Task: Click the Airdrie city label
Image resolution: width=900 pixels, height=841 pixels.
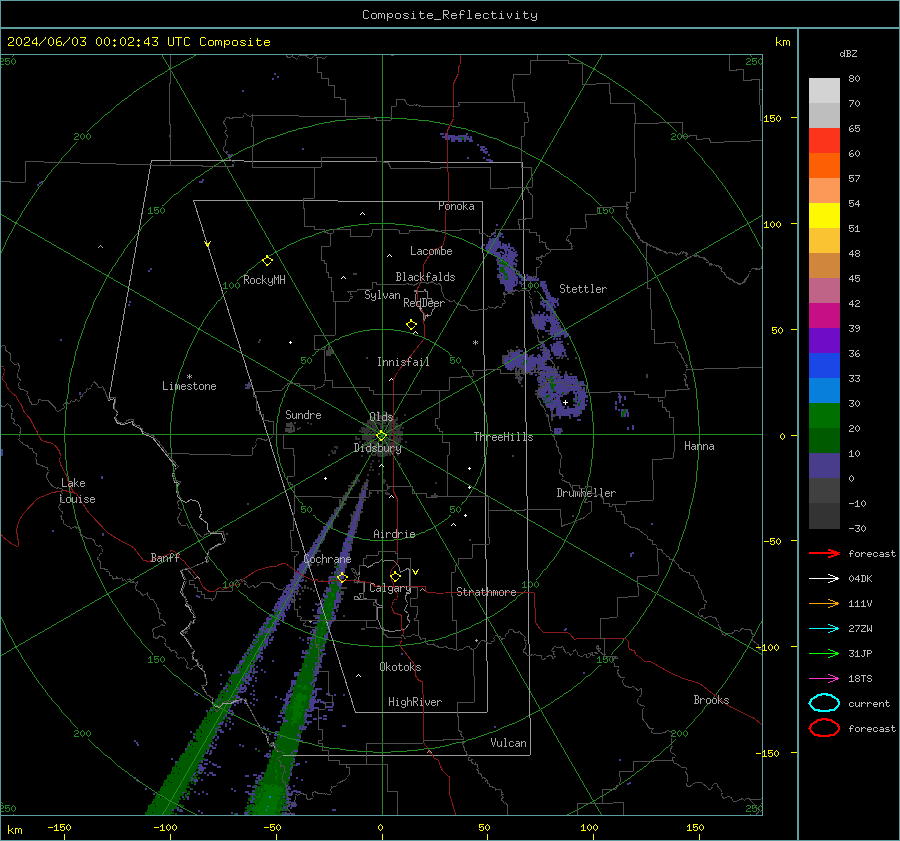Action: [394, 534]
